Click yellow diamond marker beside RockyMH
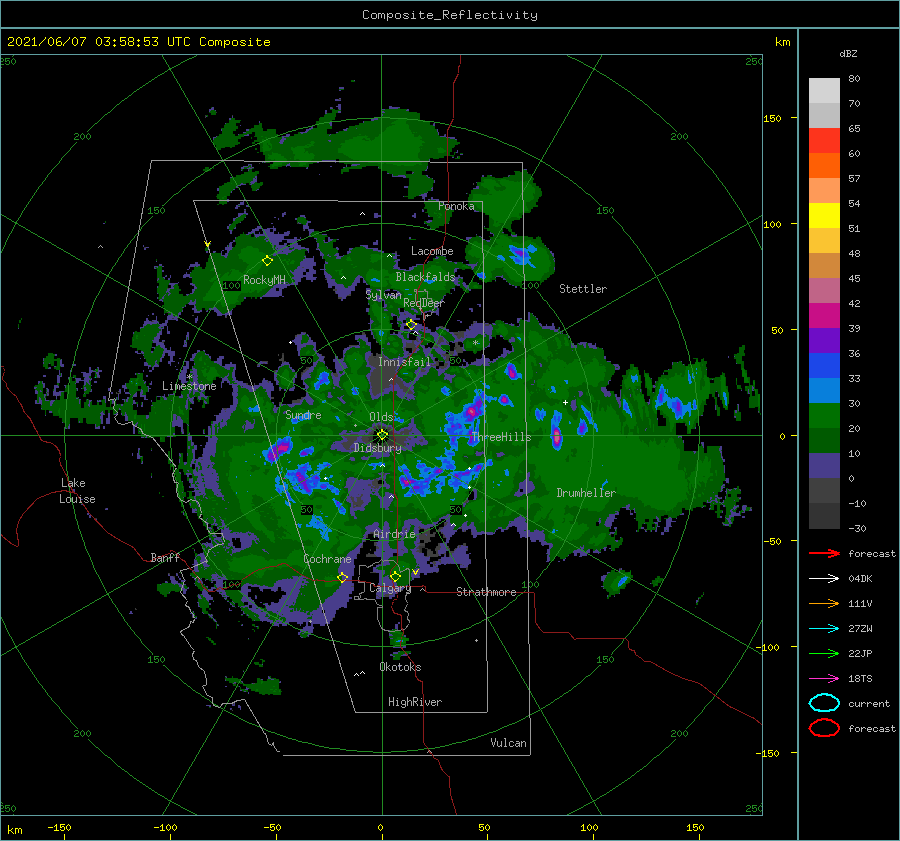Image resolution: width=900 pixels, height=841 pixels. pyautogui.click(x=267, y=261)
